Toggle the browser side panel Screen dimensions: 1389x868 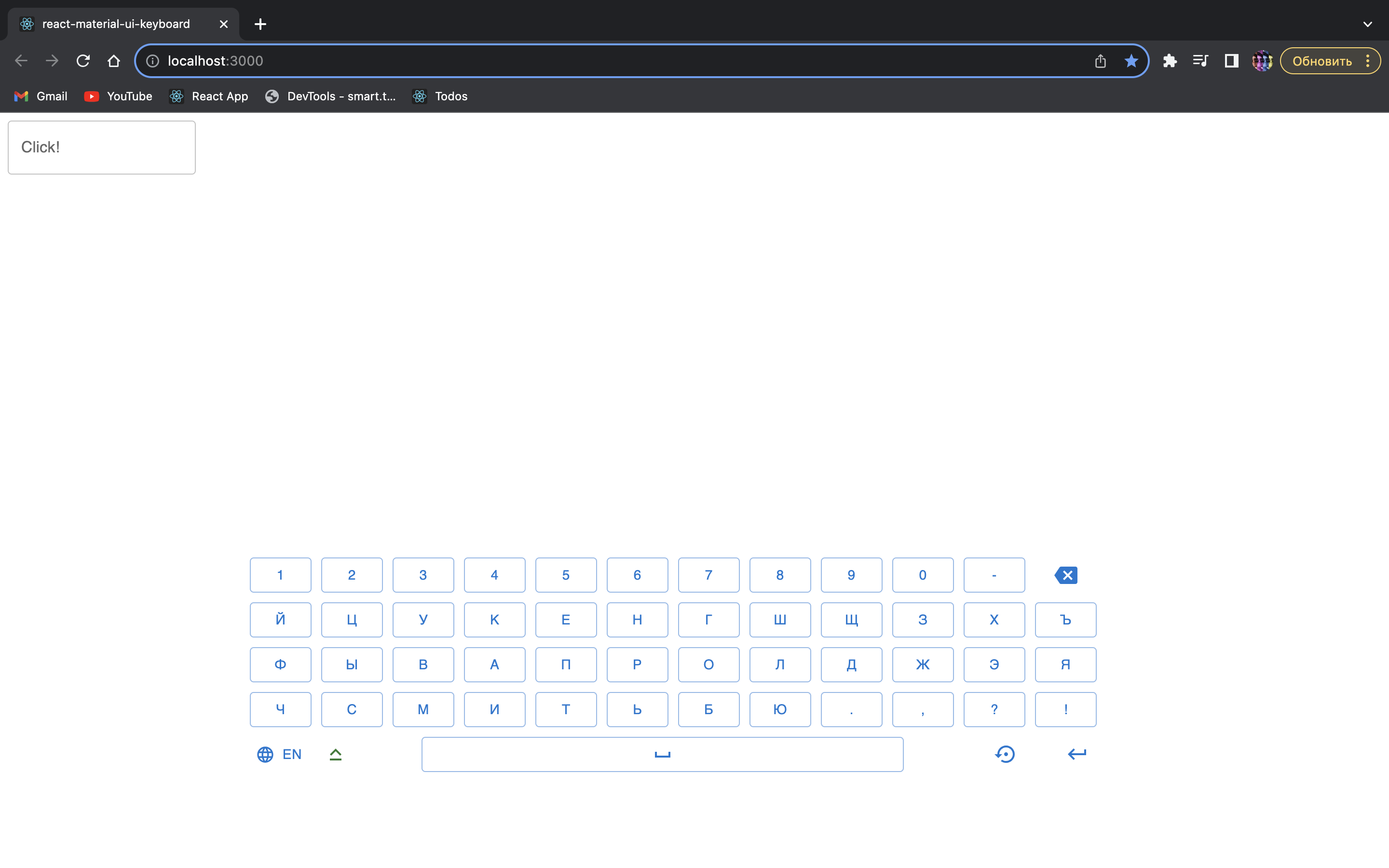point(1231,61)
